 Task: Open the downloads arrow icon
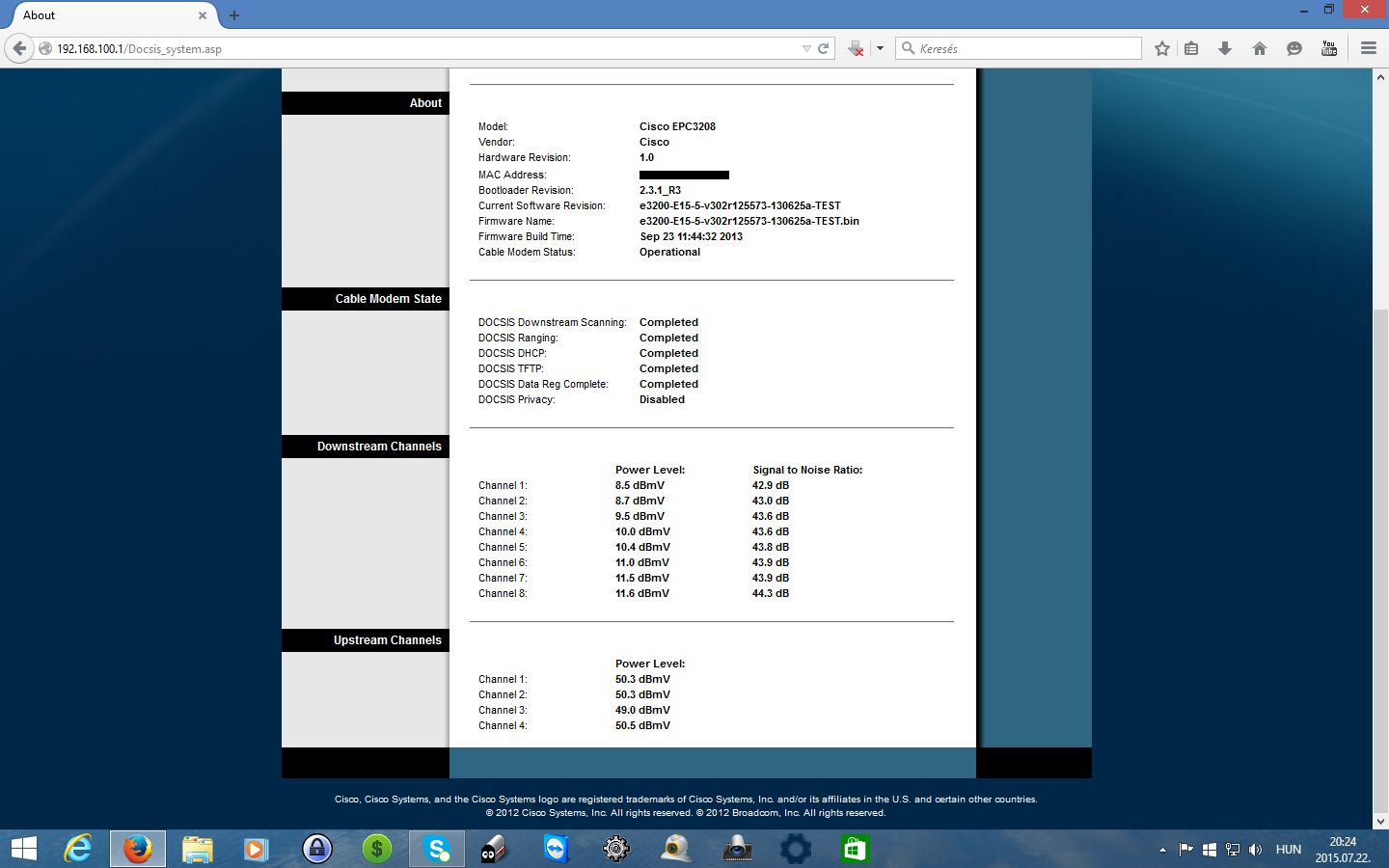point(1225,48)
